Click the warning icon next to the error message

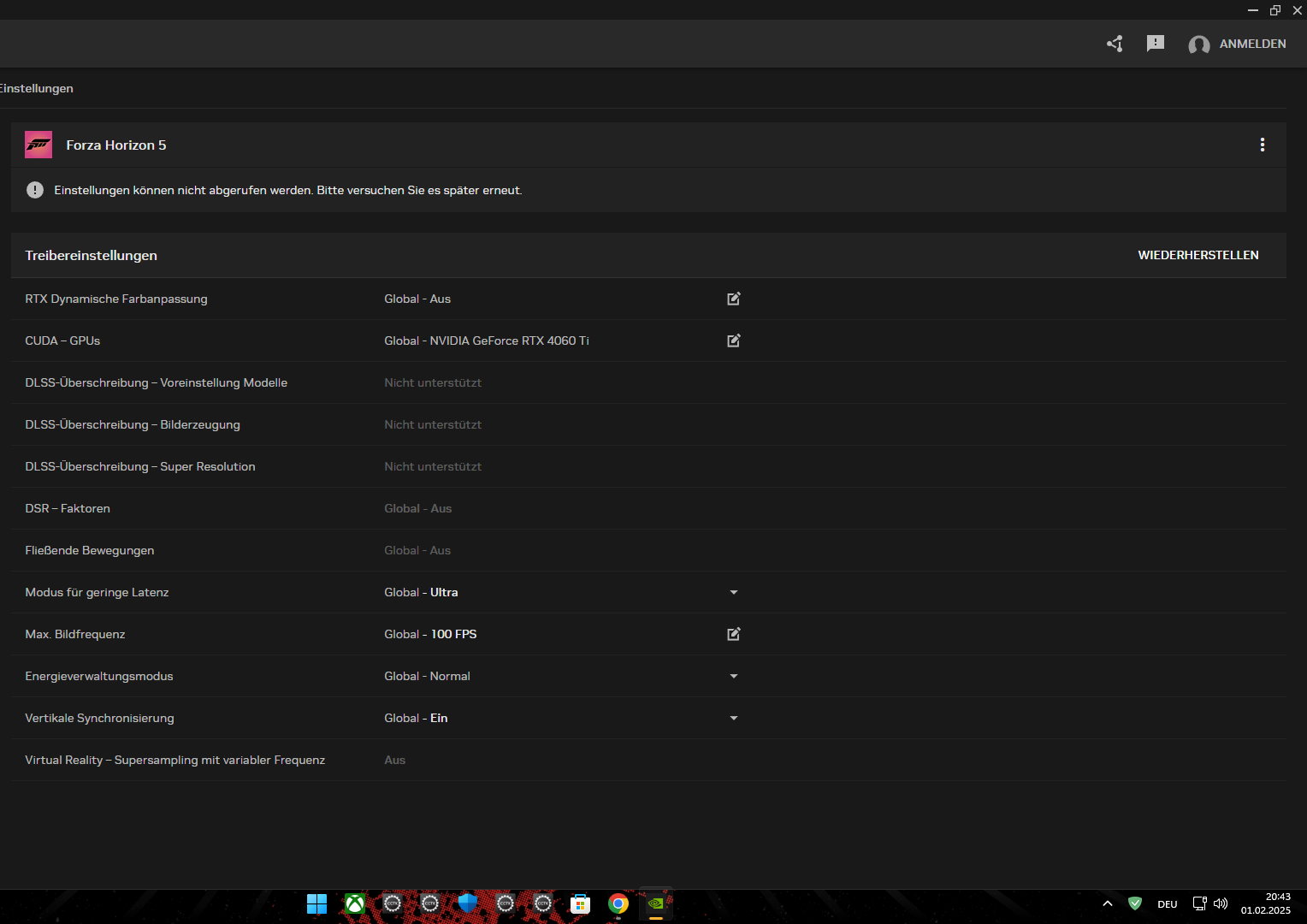(35, 189)
